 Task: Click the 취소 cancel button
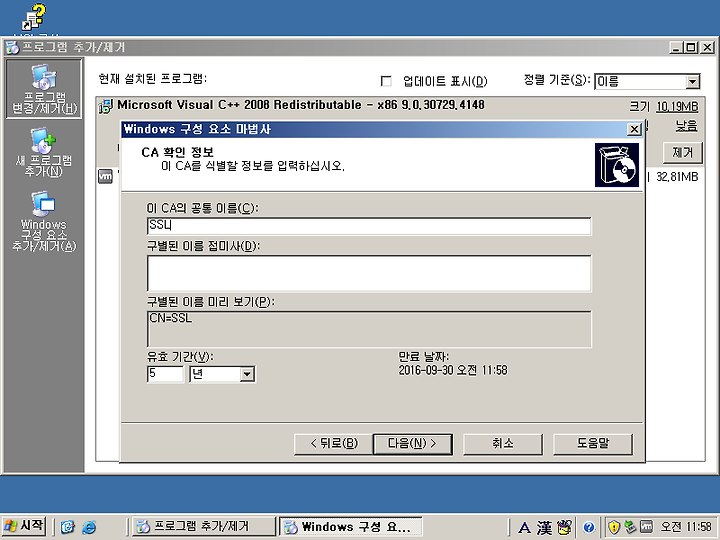click(503, 444)
